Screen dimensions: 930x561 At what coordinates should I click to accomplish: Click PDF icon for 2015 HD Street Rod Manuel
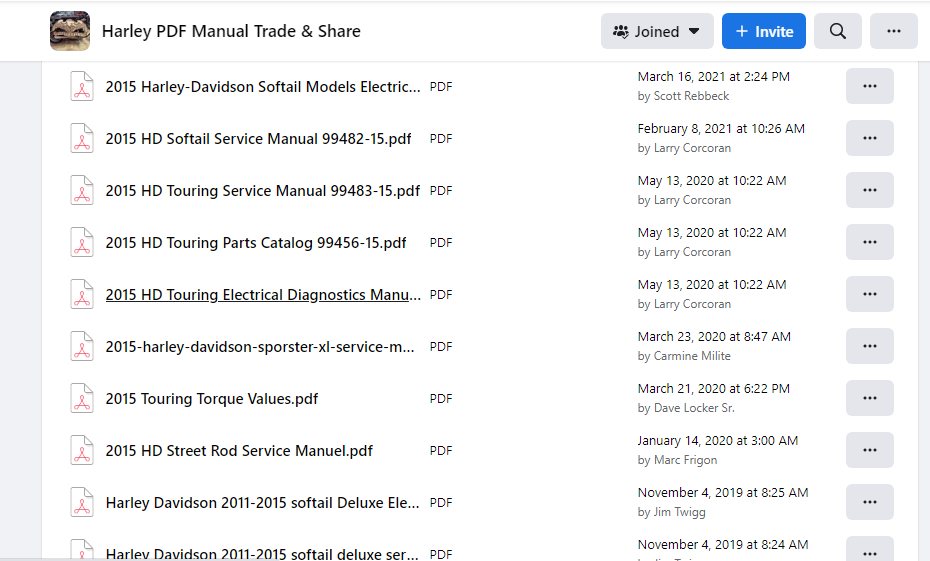click(x=82, y=451)
